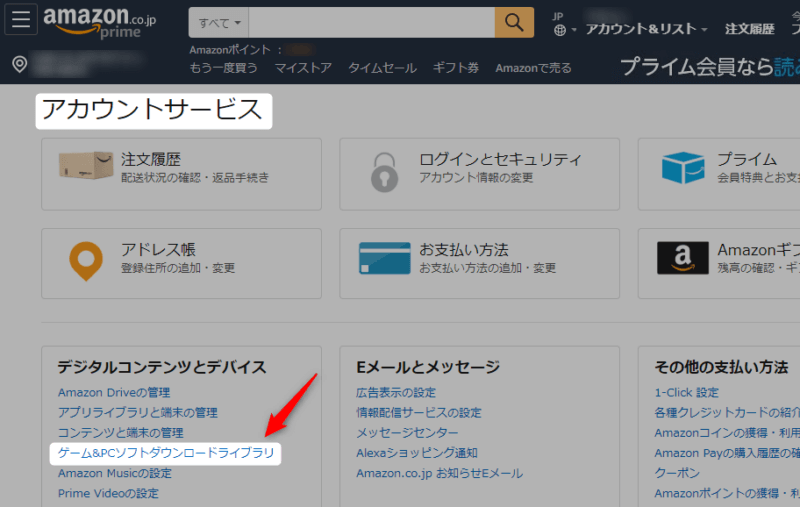Viewport: 800px width, 507px height.
Task: Click the delivery location pin icon
Action: (19, 64)
